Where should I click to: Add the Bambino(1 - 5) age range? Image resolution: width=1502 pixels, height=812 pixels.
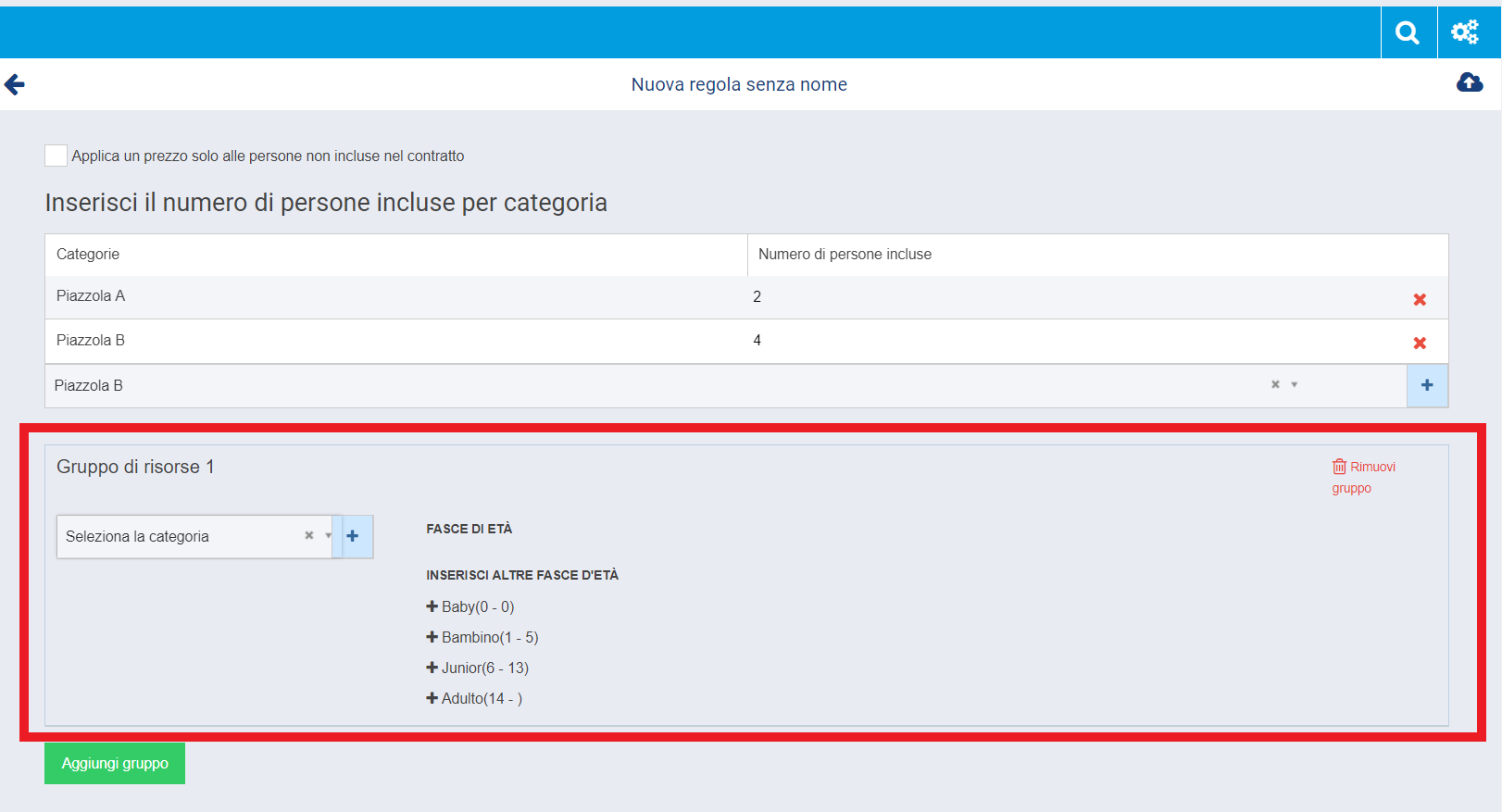[482, 637]
